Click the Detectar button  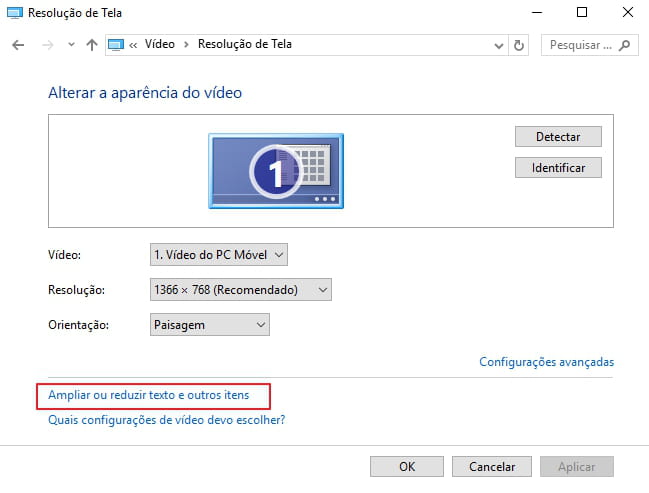click(x=558, y=137)
